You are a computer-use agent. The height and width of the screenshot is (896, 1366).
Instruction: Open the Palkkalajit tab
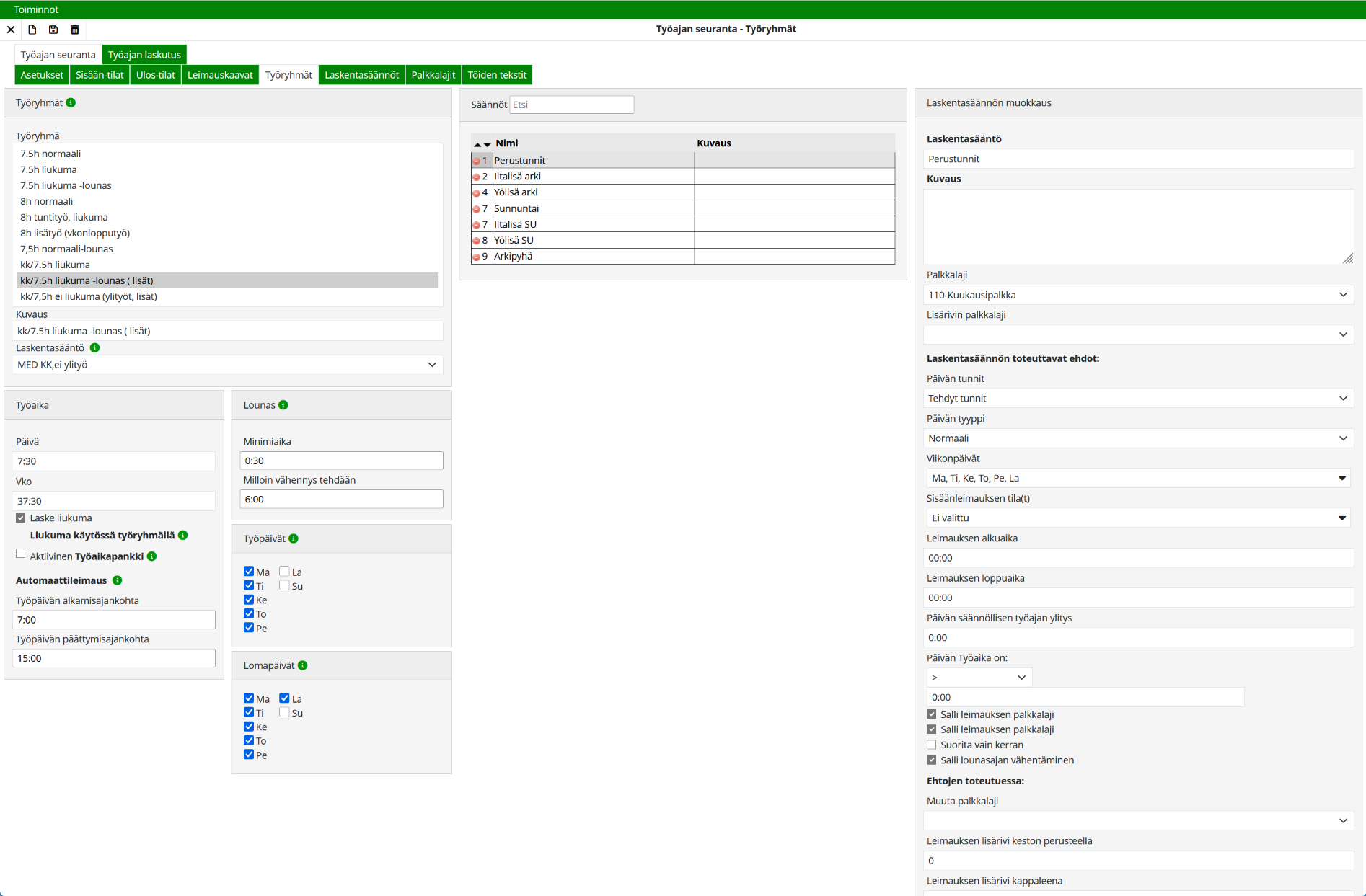pyautogui.click(x=433, y=75)
